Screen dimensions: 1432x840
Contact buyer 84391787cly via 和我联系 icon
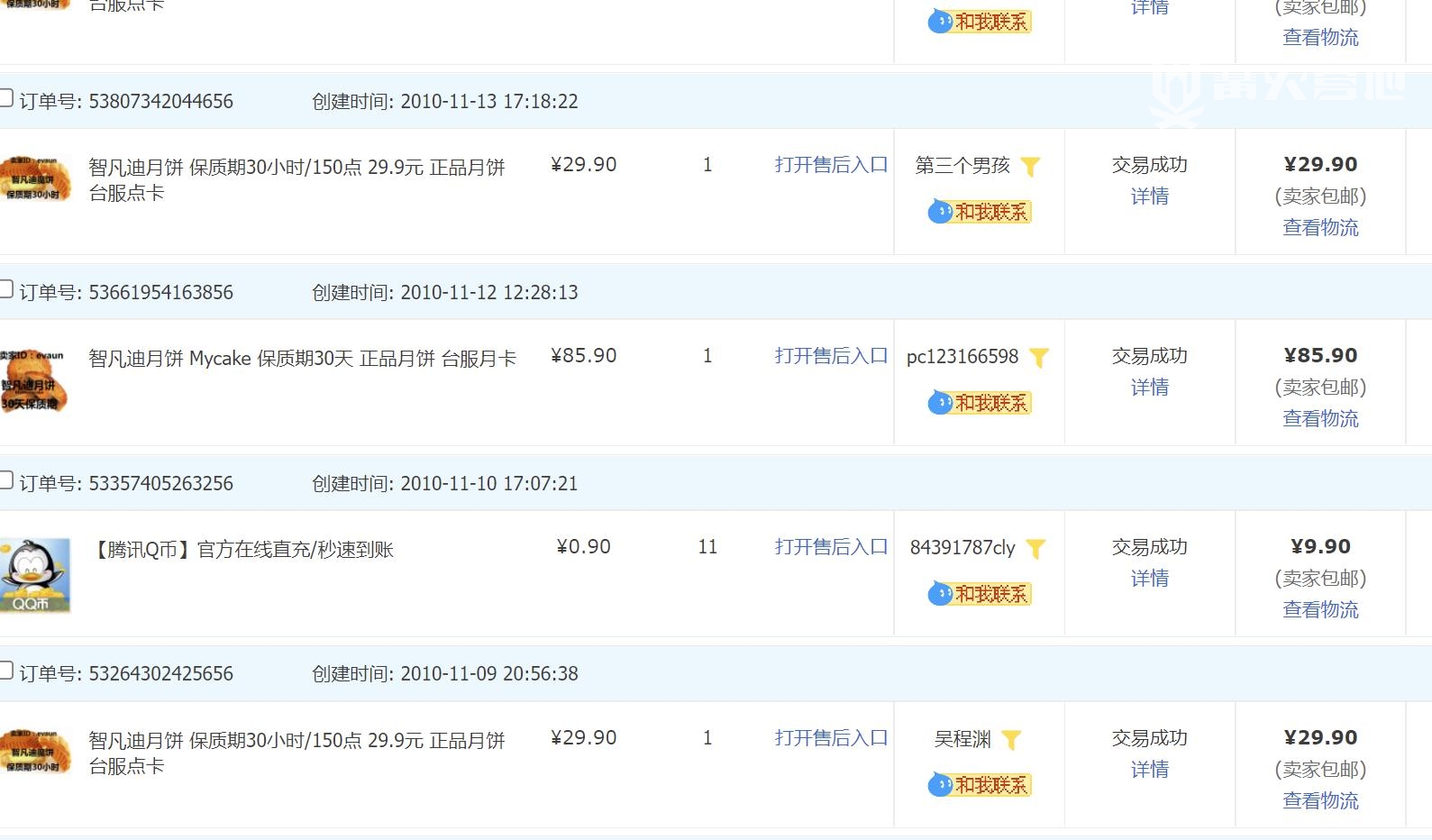pos(980,594)
